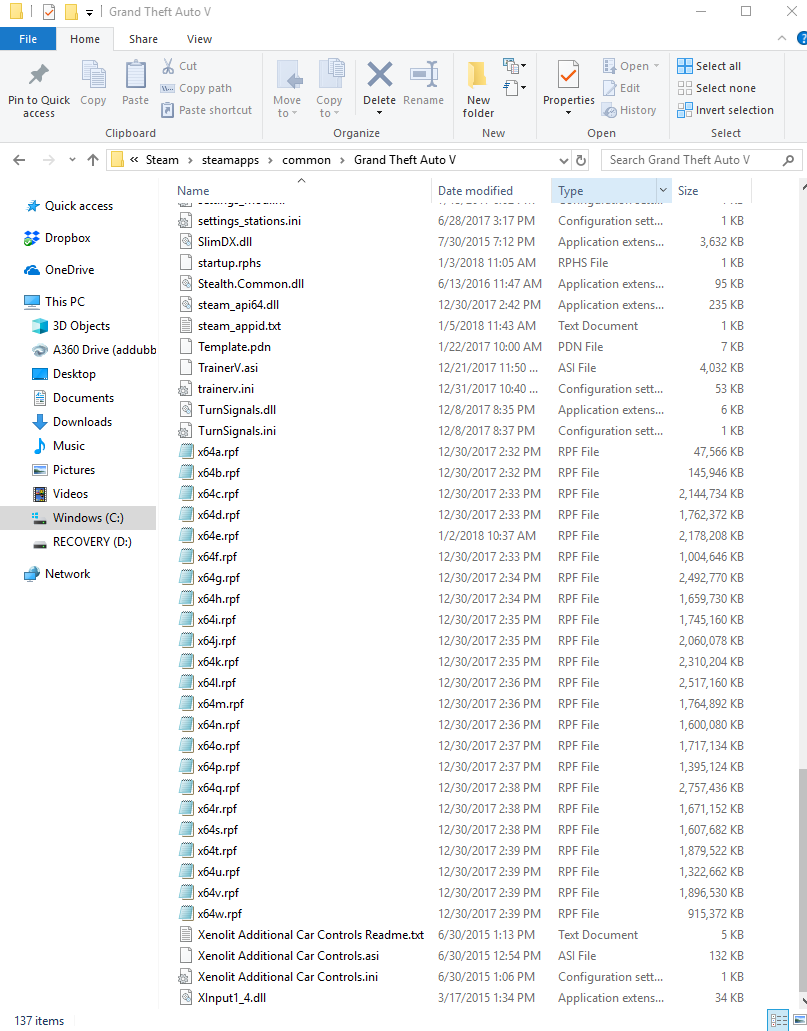Screen dimensions: 807x1031
Task: Expand the Open dropdown arrow
Action: (656, 66)
